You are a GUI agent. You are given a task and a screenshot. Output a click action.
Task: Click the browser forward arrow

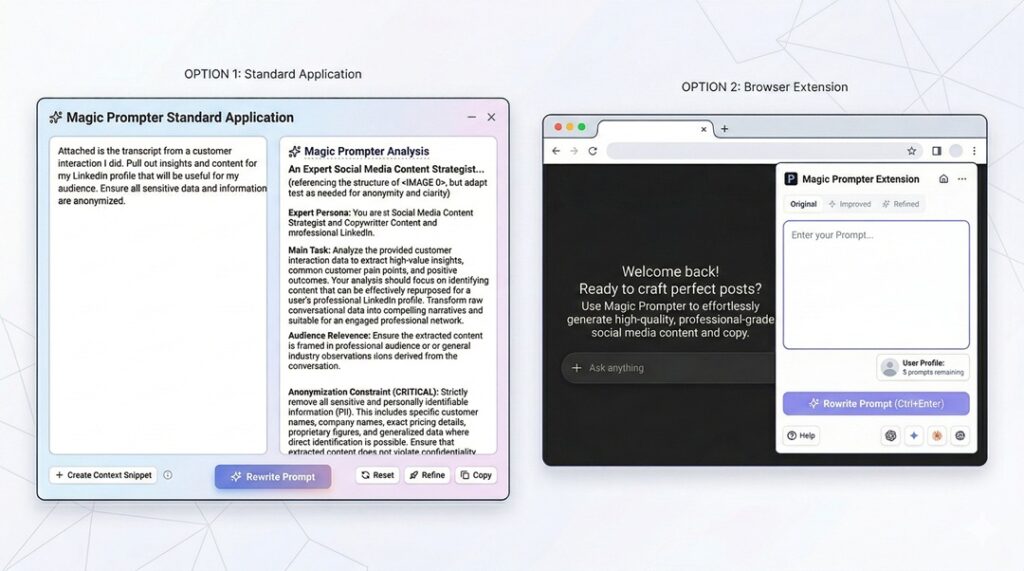pyautogui.click(x=574, y=151)
